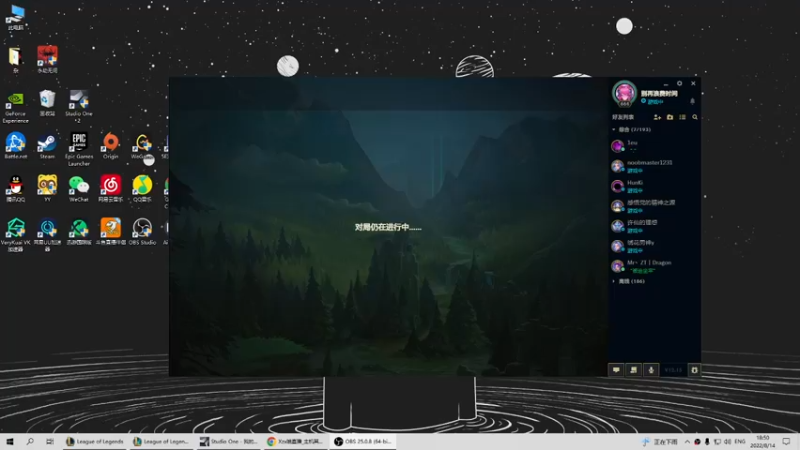
Task: Select friend 1eu in the list
Action: (x=655, y=146)
